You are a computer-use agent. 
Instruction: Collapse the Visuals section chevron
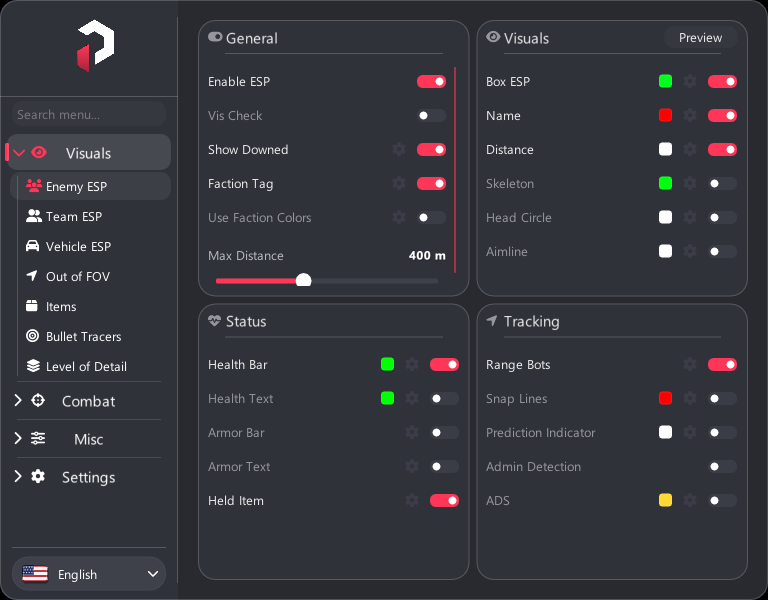click(x=19, y=153)
